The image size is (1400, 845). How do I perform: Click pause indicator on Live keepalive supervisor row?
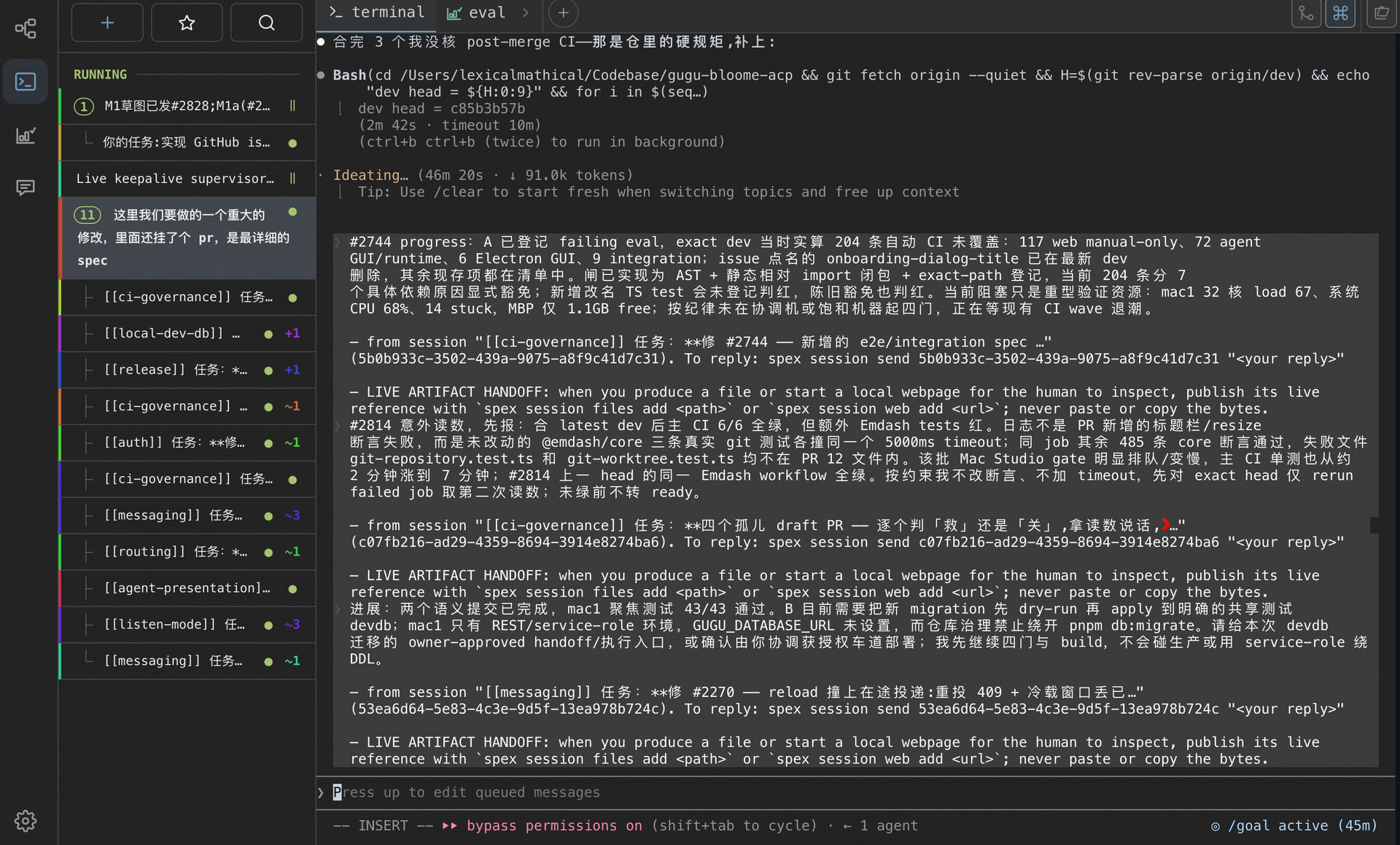(x=292, y=179)
